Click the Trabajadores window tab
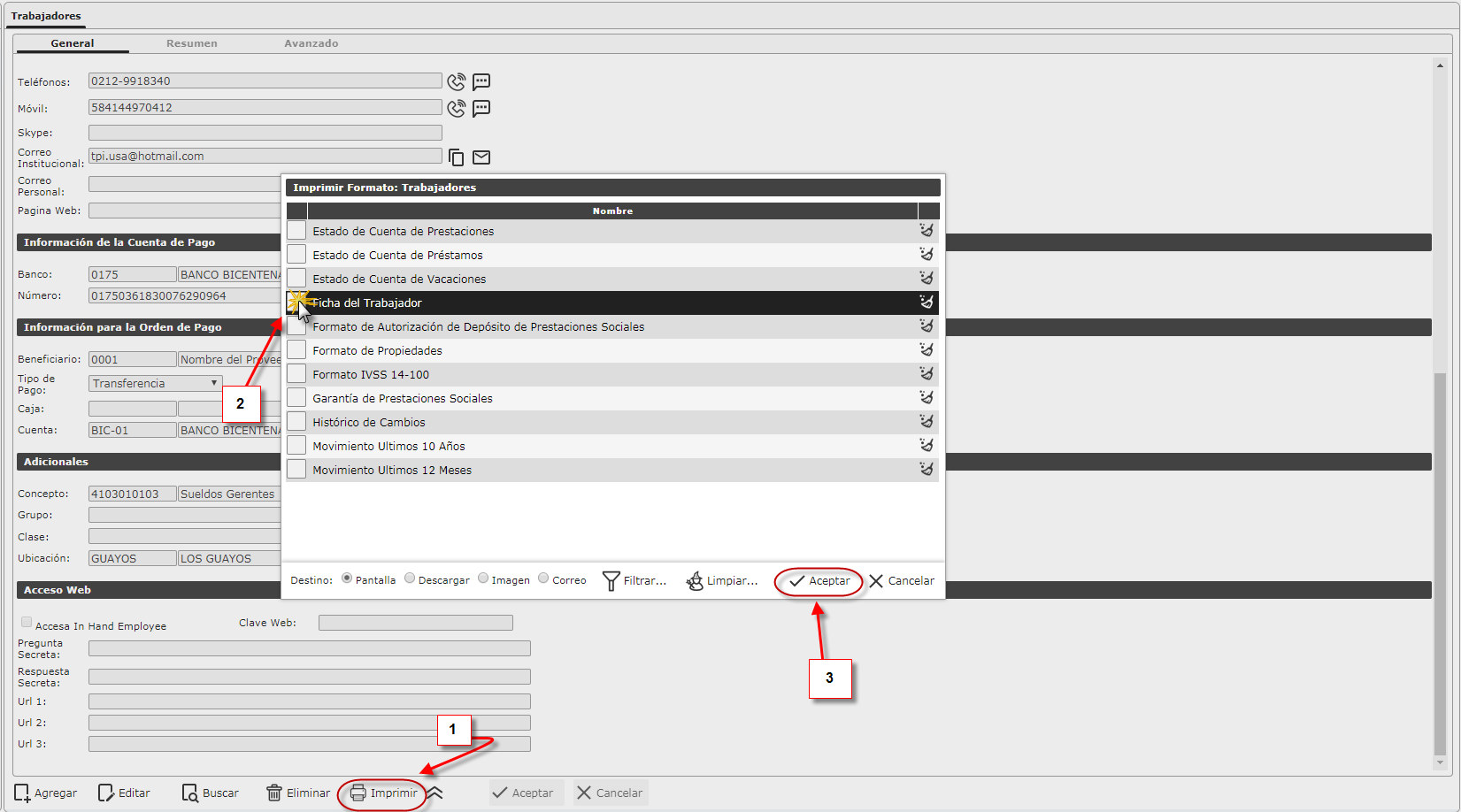Image resolution: width=1461 pixels, height=812 pixels. tap(46, 16)
